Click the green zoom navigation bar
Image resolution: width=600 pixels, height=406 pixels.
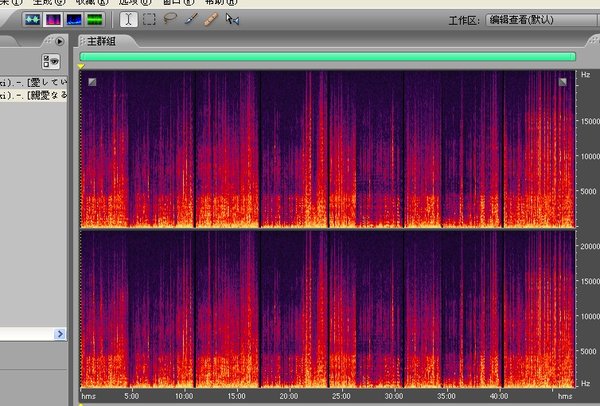(x=328, y=57)
